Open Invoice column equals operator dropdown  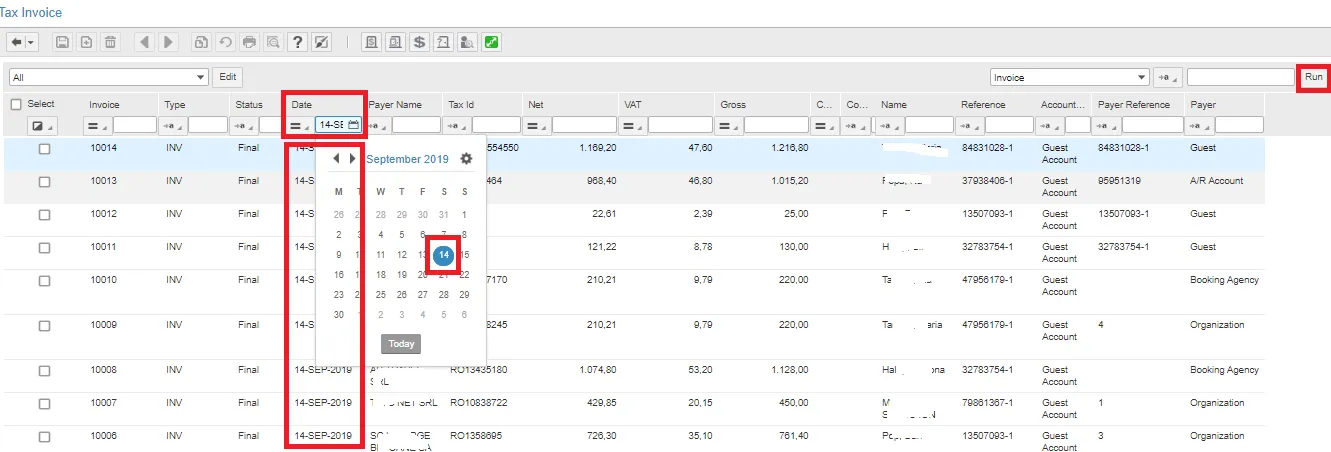(98, 125)
